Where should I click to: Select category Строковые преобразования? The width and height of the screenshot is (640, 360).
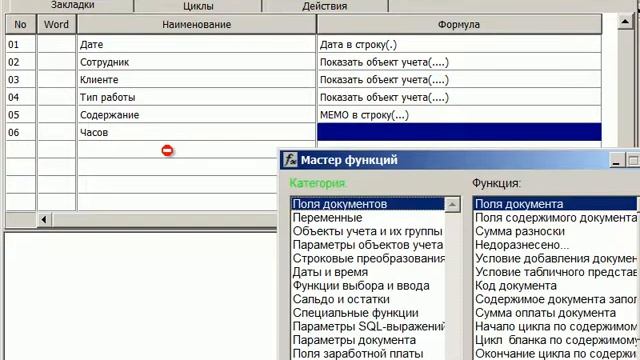point(368,258)
